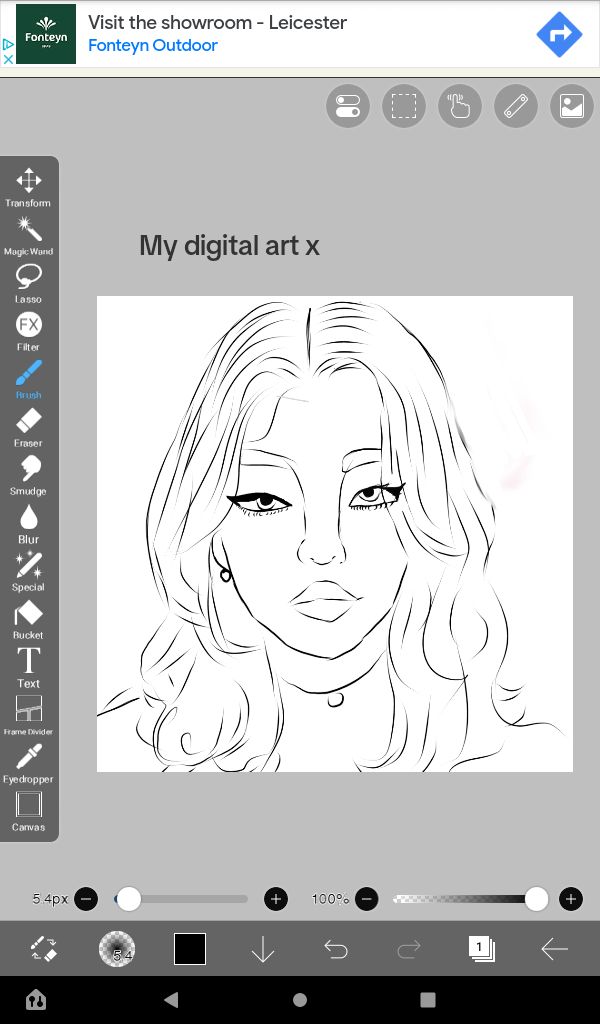Tap the down arrow toolbar button

tap(263, 949)
